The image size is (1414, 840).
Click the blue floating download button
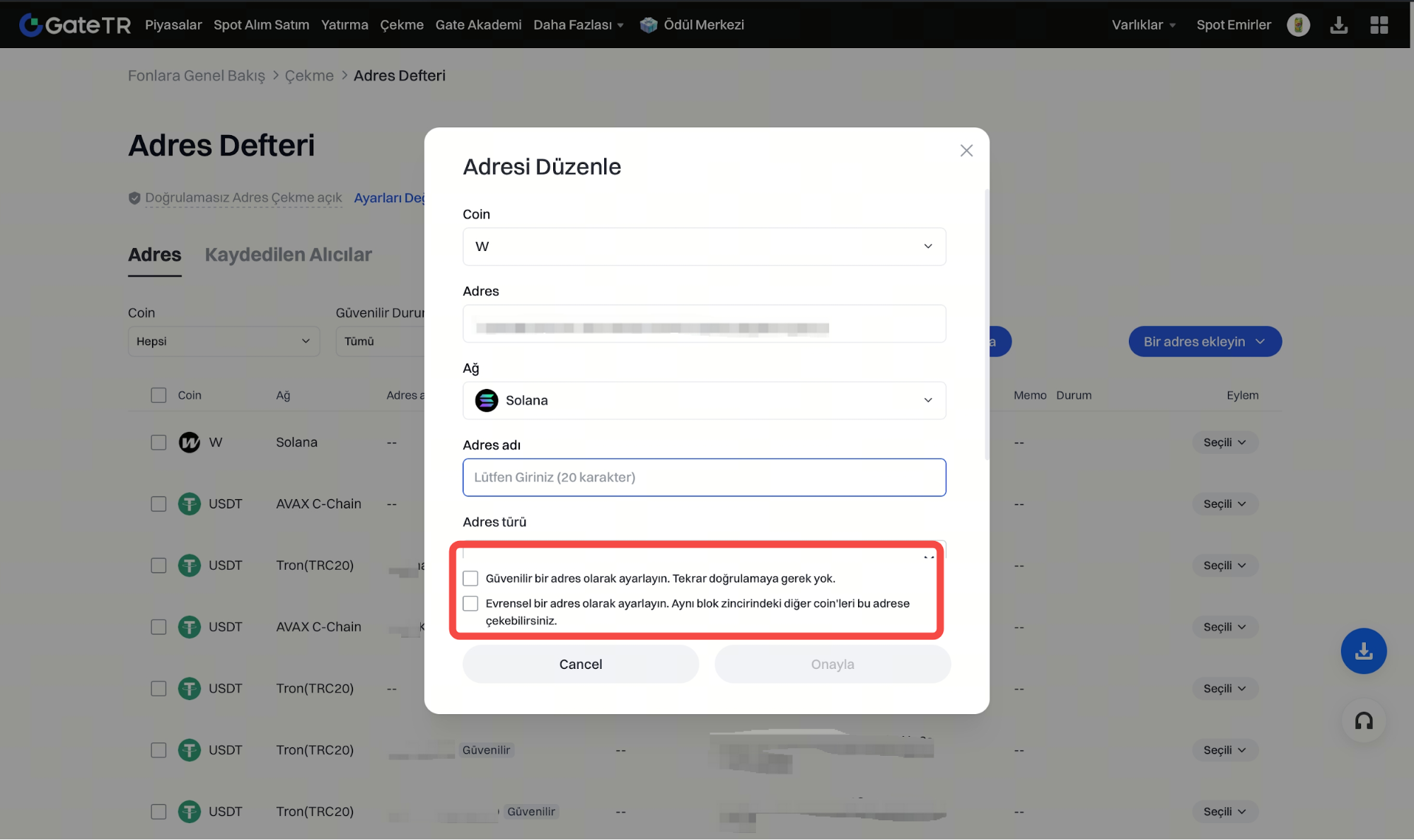(1363, 651)
